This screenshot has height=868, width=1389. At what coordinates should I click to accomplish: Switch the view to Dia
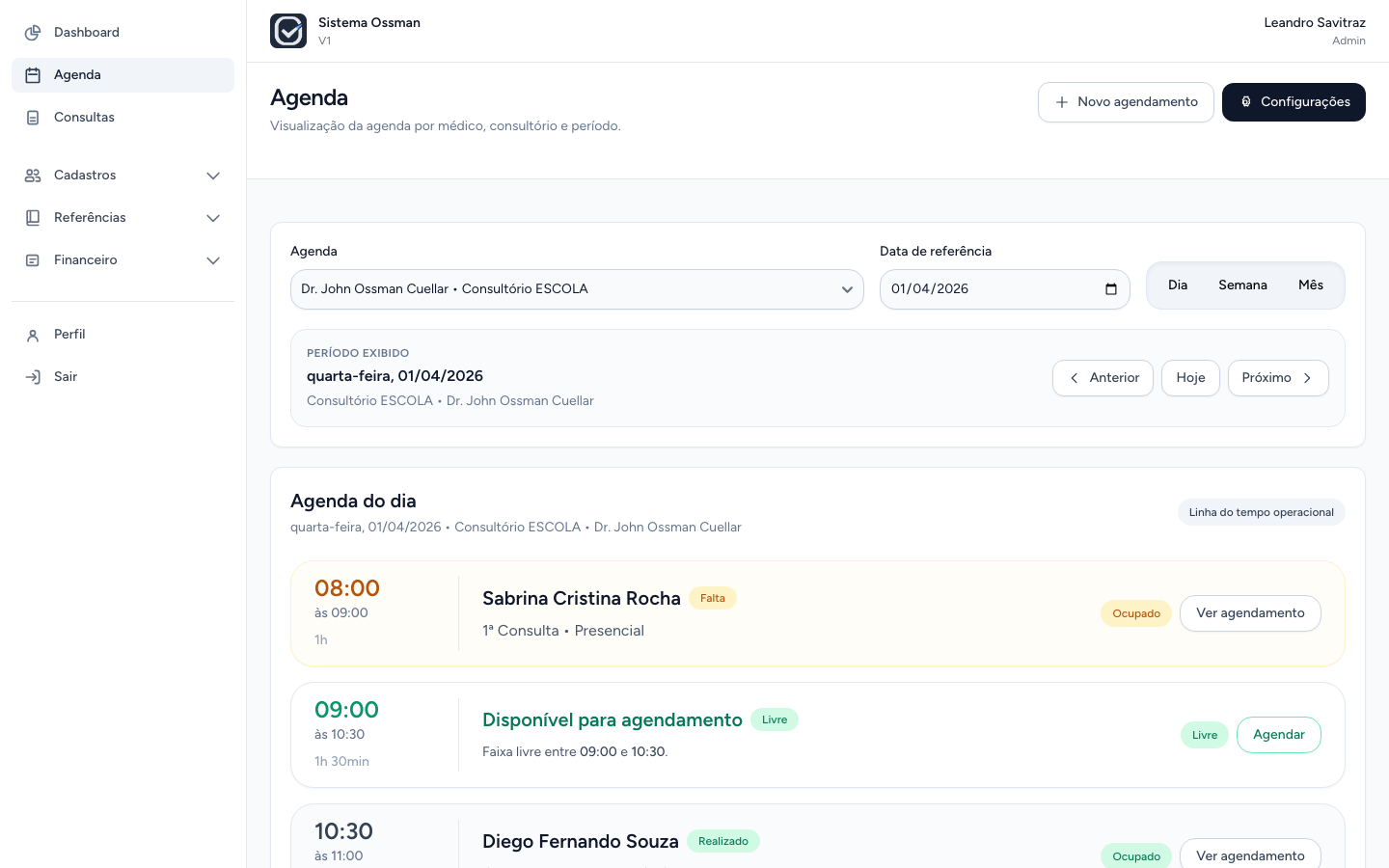click(1178, 285)
